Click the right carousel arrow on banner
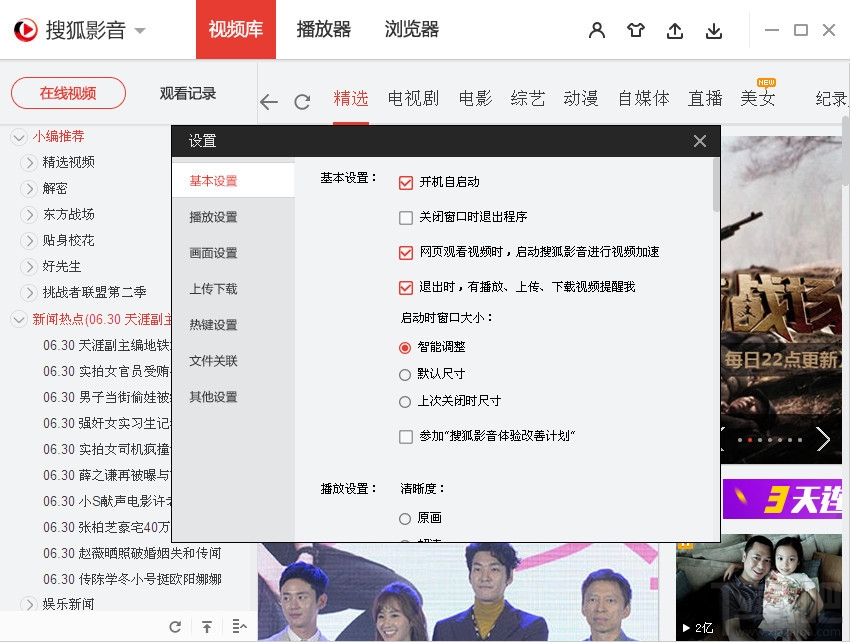Viewport: 850px width, 642px height. coord(823,437)
